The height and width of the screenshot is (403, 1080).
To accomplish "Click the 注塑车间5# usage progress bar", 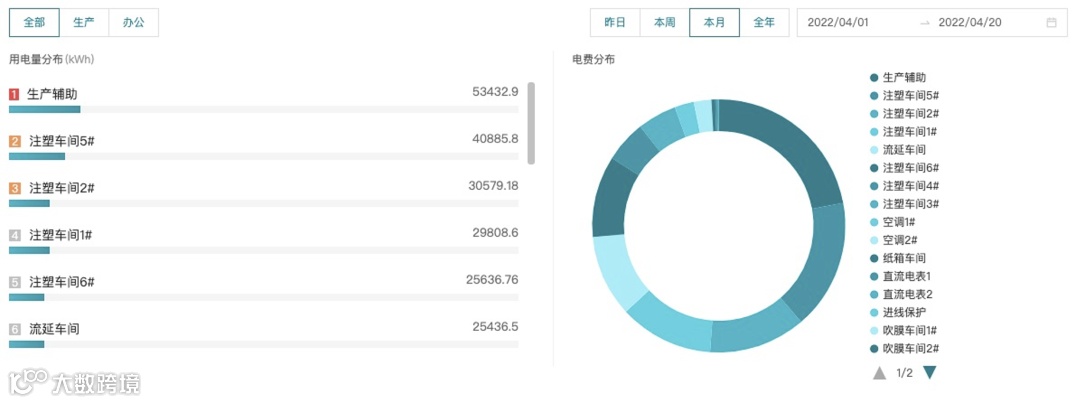I will 263,156.
